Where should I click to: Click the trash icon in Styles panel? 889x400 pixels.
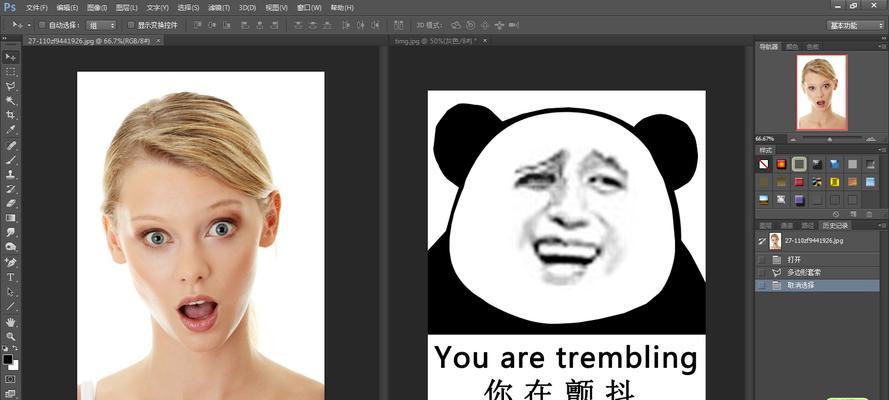coord(869,214)
